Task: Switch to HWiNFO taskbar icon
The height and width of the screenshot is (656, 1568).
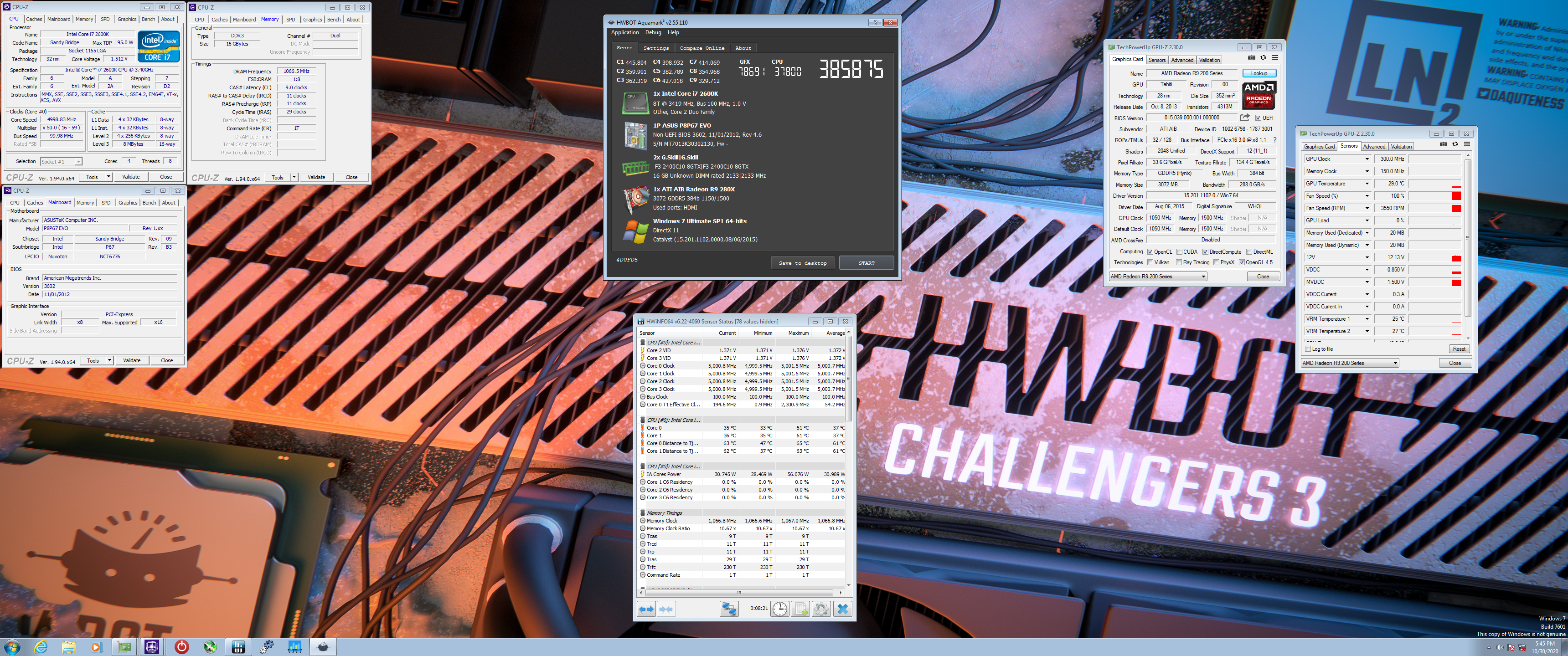Action: [x=238, y=647]
